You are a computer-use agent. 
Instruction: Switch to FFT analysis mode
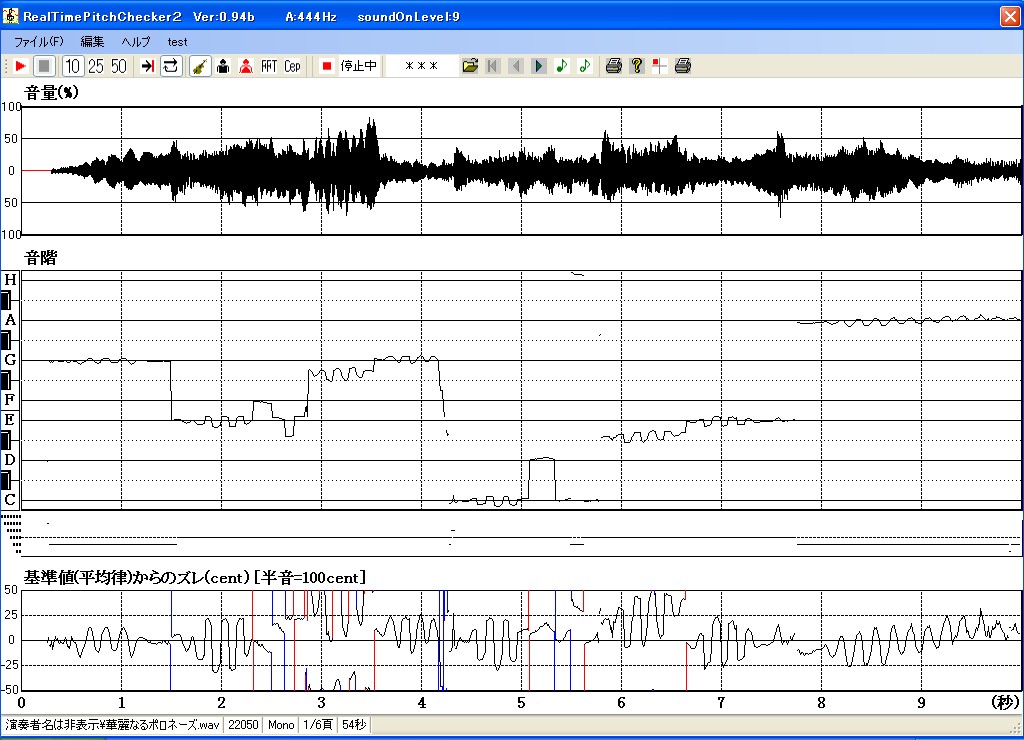269,66
